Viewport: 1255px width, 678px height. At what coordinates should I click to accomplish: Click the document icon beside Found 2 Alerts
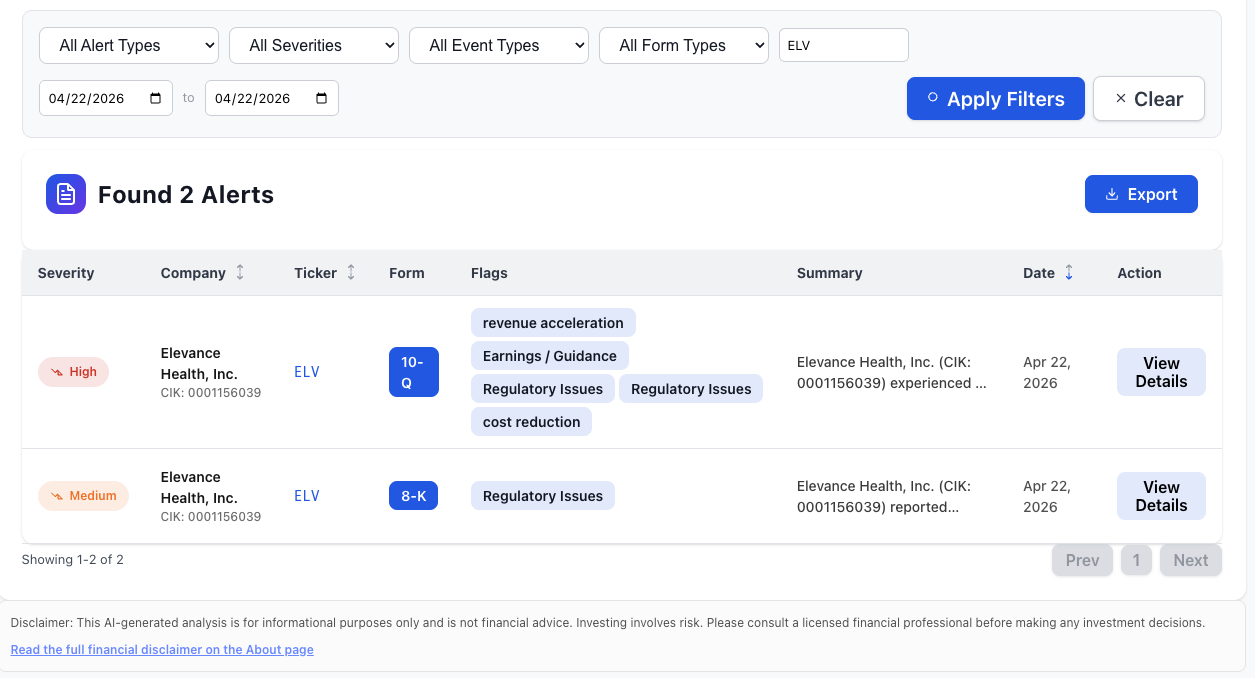tap(65, 193)
